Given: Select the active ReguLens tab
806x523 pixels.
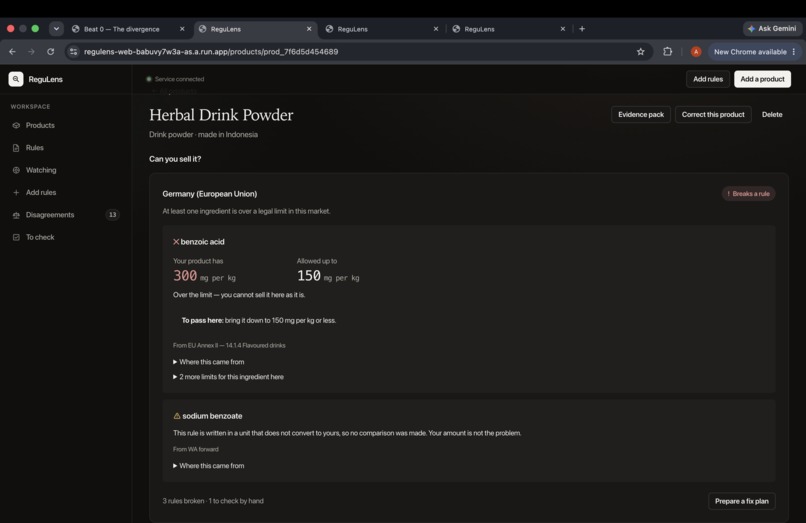Looking at the screenshot, I should tap(254, 29).
